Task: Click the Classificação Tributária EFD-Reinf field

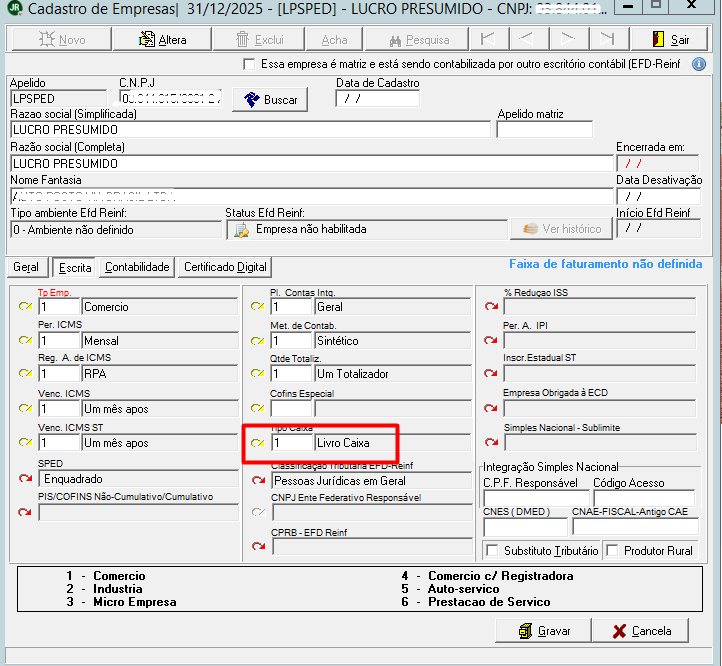Action: tap(372, 481)
